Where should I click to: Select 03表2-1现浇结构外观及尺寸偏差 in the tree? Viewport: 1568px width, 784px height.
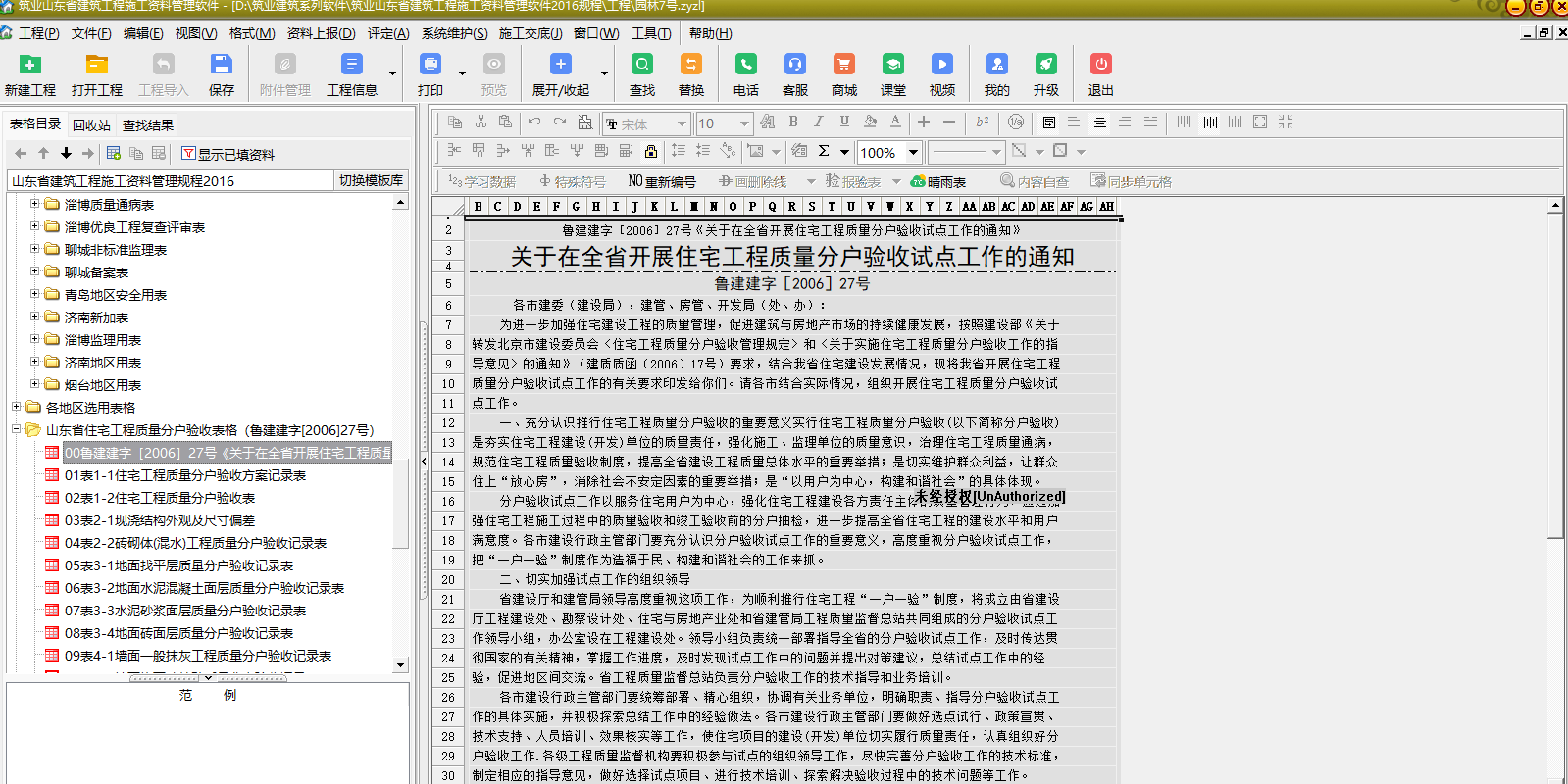pos(159,520)
